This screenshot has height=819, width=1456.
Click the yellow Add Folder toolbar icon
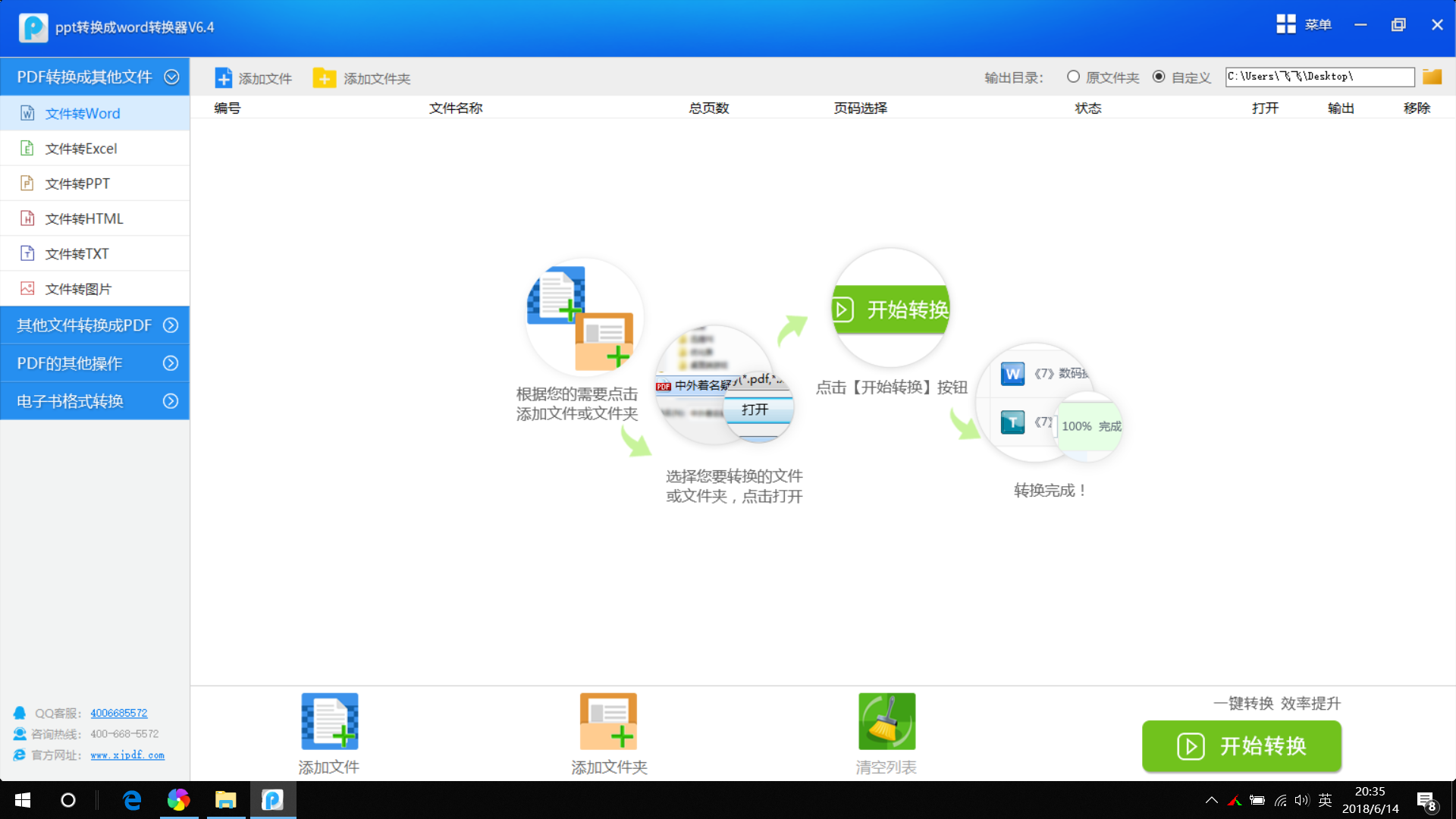[325, 78]
